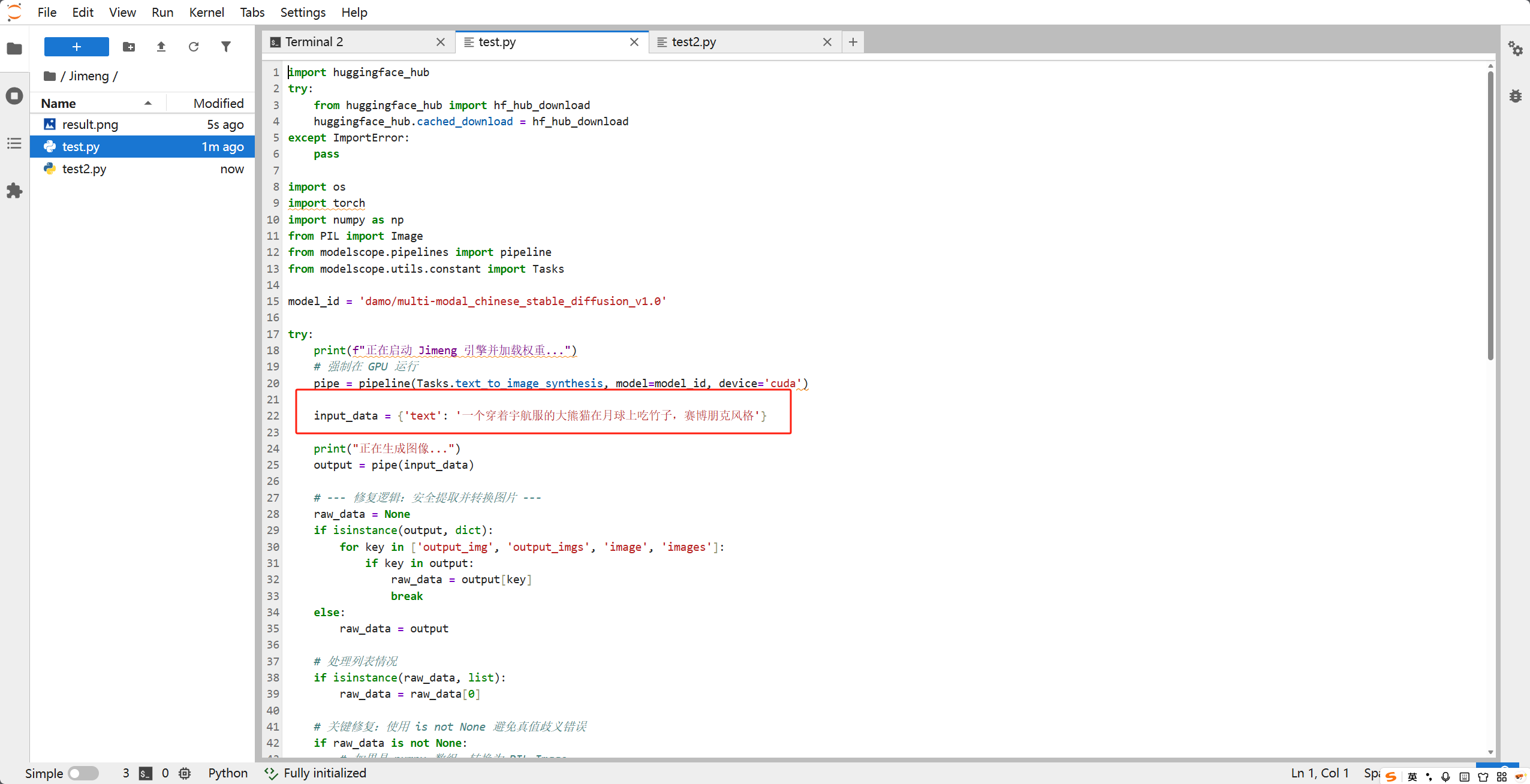Open result.png in file browser
Image resolution: width=1530 pixels, height=784 pixels.
pyautogui.click(x=90, y=125)
